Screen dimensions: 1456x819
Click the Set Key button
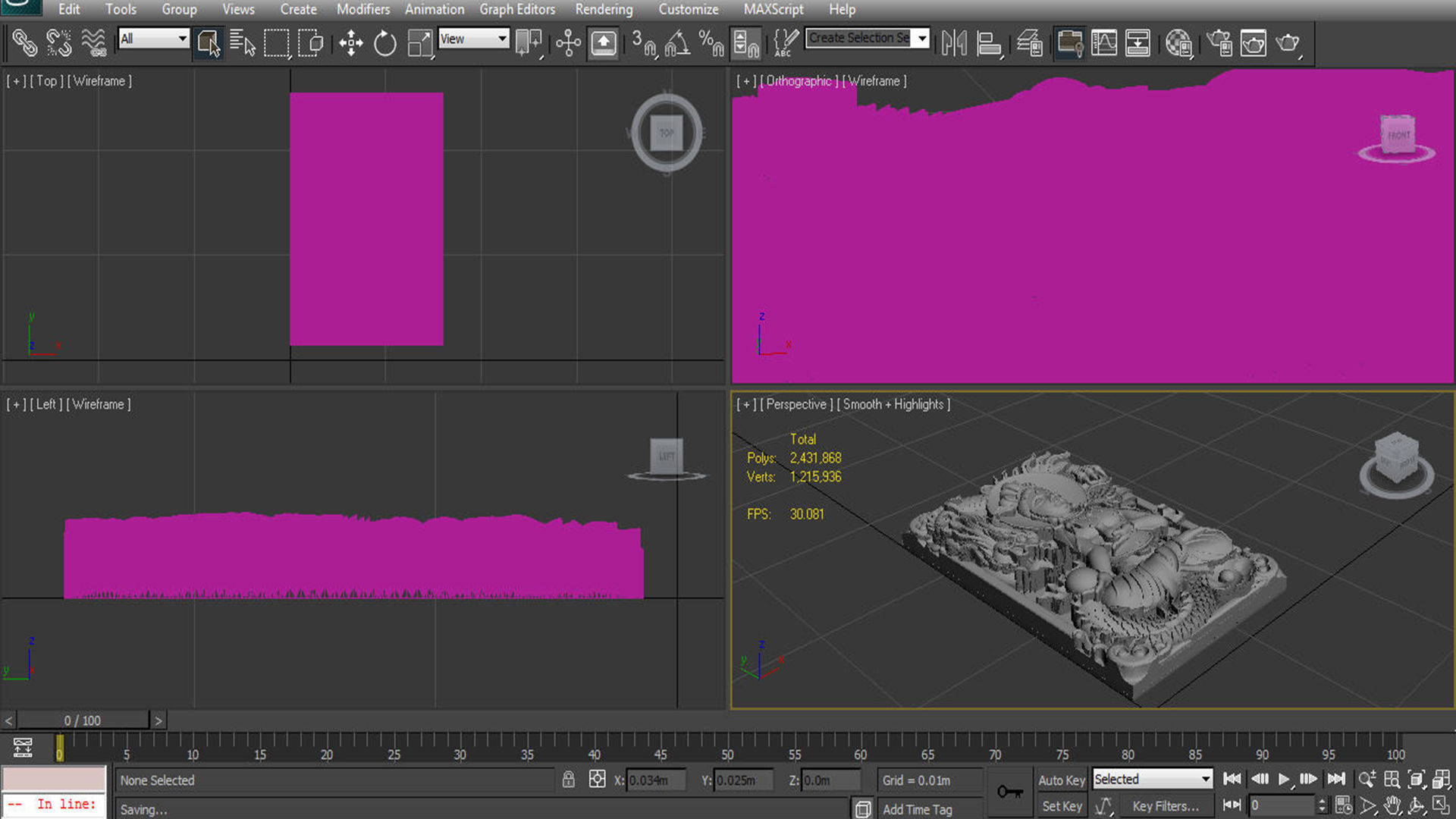[x=1061, y=806]
